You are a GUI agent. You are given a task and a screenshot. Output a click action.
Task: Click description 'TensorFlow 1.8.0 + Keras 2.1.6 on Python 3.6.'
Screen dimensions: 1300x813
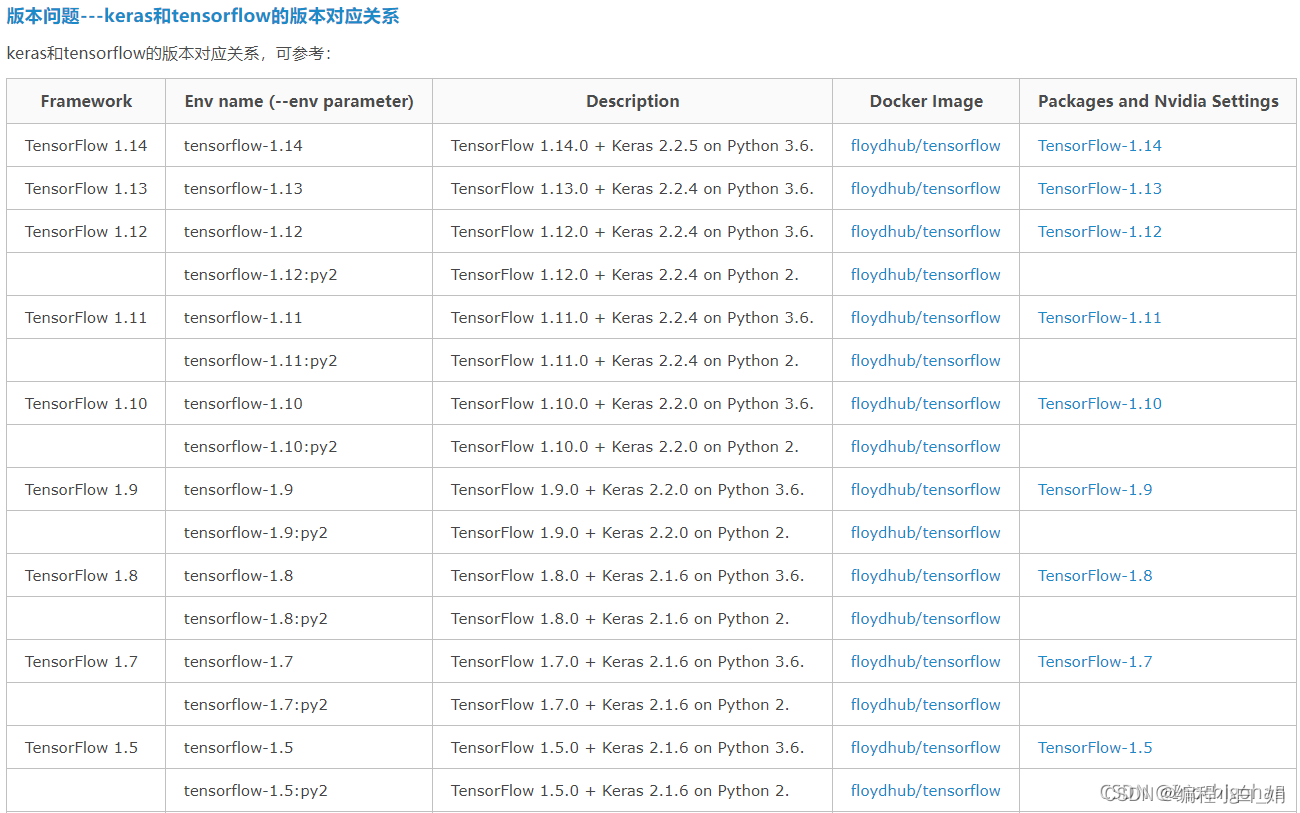pos(627,576)
